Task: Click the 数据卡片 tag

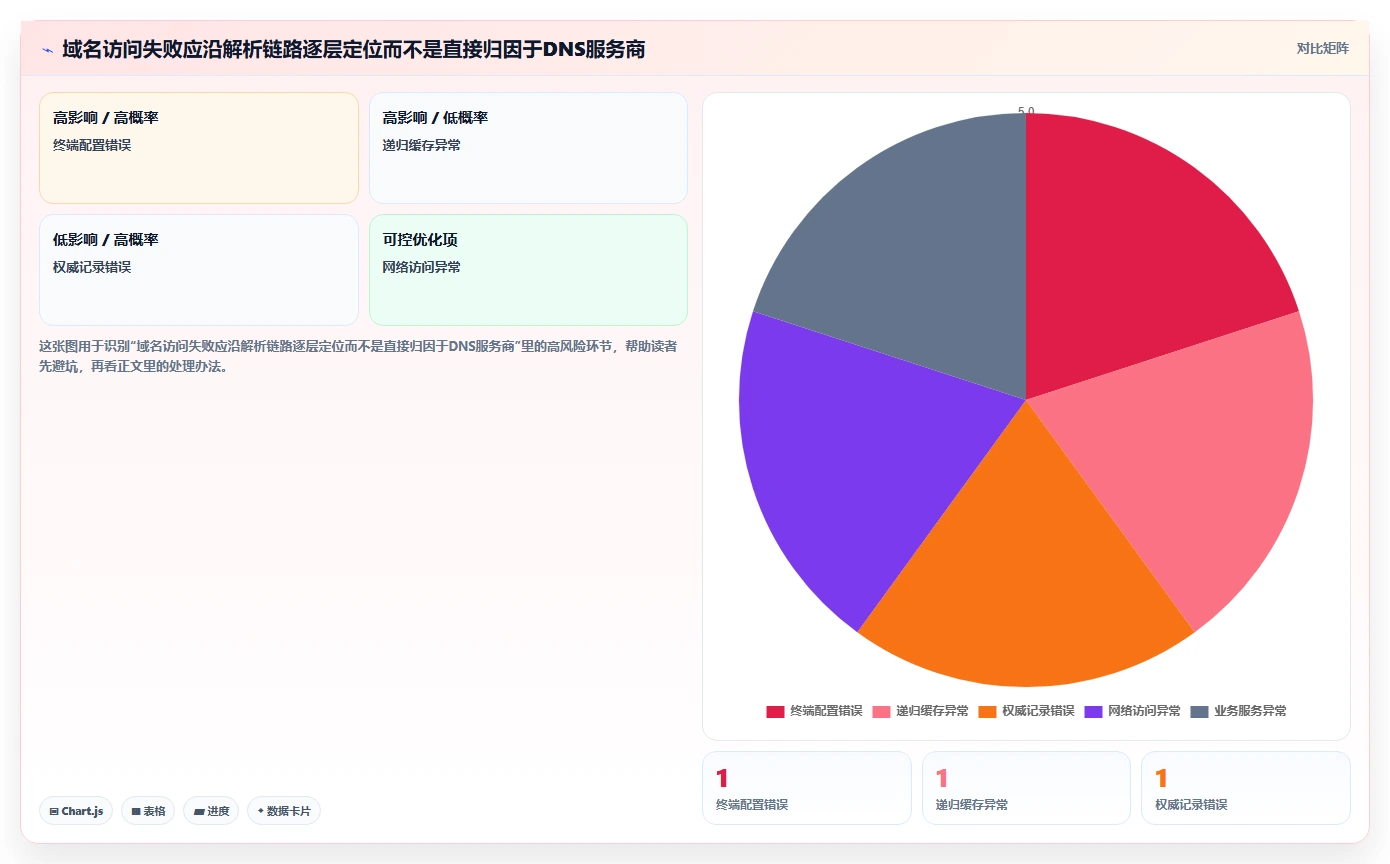Action: coord(284,811)
